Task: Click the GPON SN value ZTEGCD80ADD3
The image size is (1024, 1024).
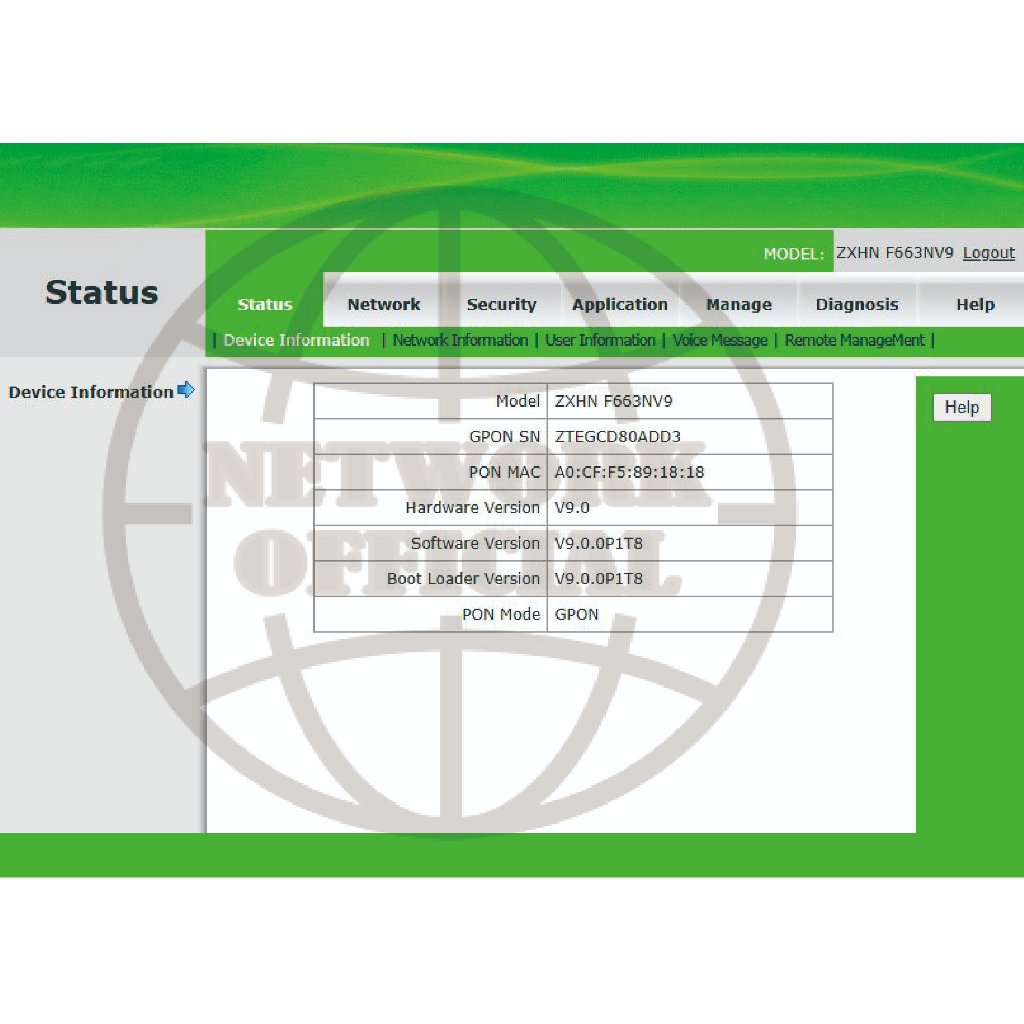Action: pyautogui.click(x=618, y=437)
